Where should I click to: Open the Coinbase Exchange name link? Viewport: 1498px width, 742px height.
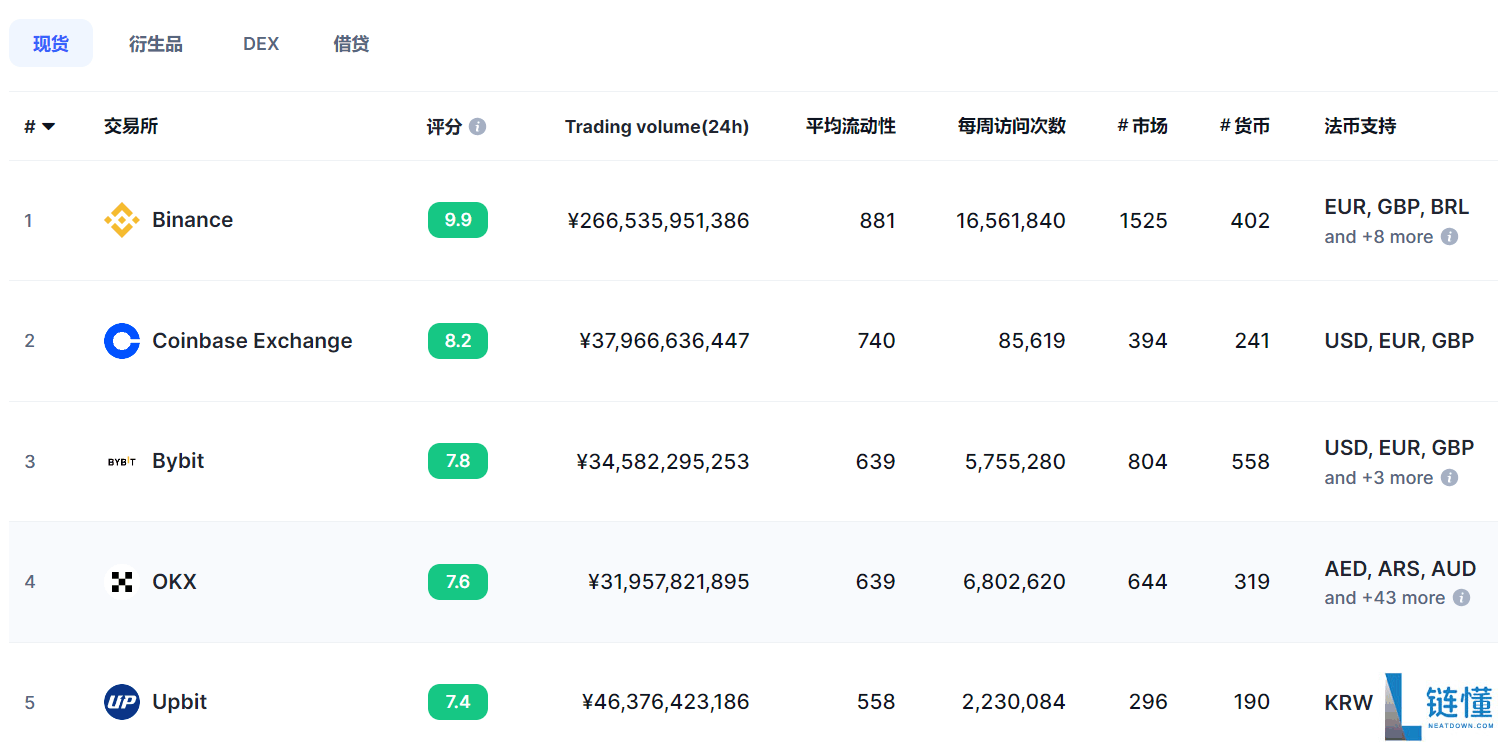coord(252,341)
